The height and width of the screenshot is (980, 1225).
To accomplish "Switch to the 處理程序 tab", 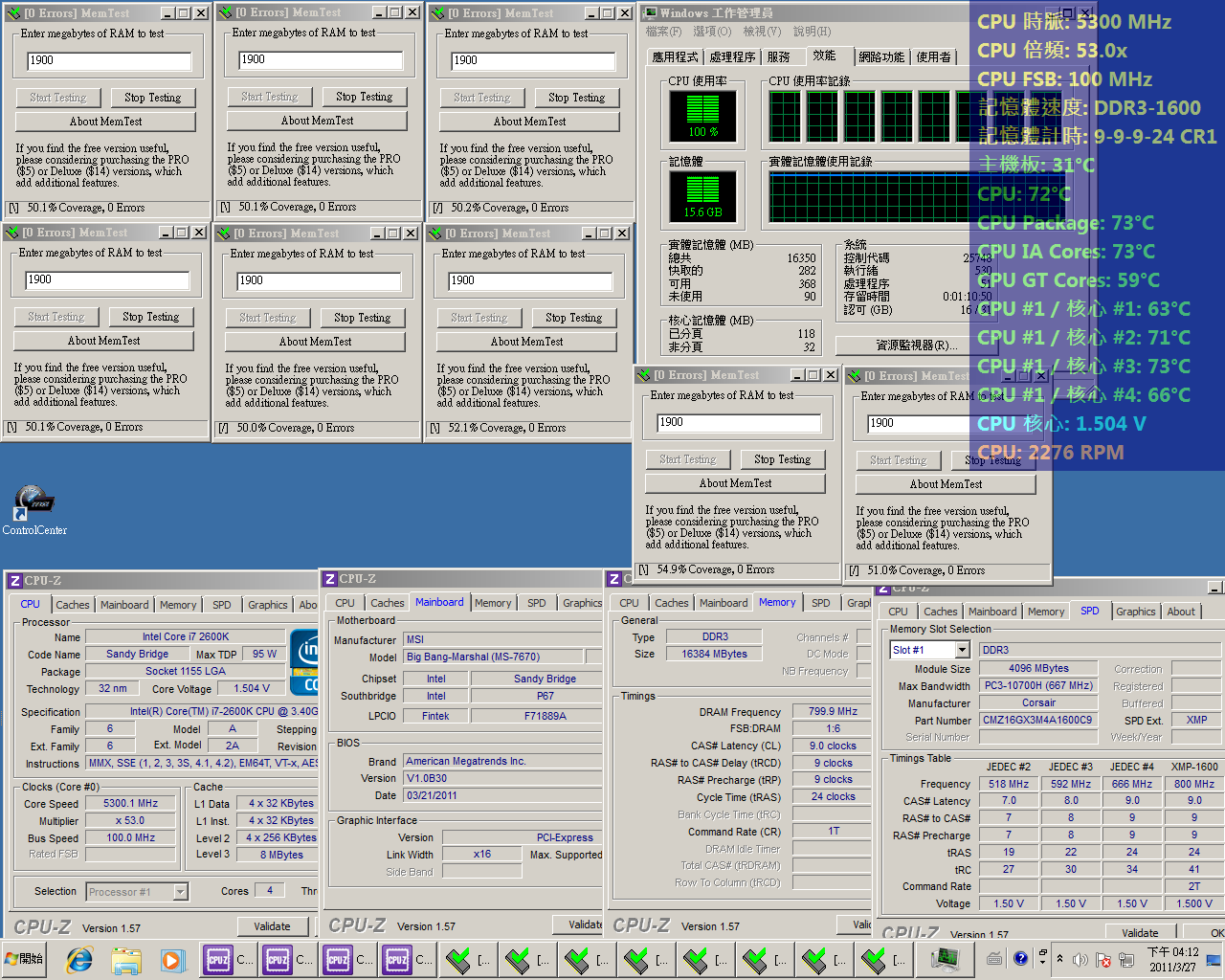I will (732, 57).
